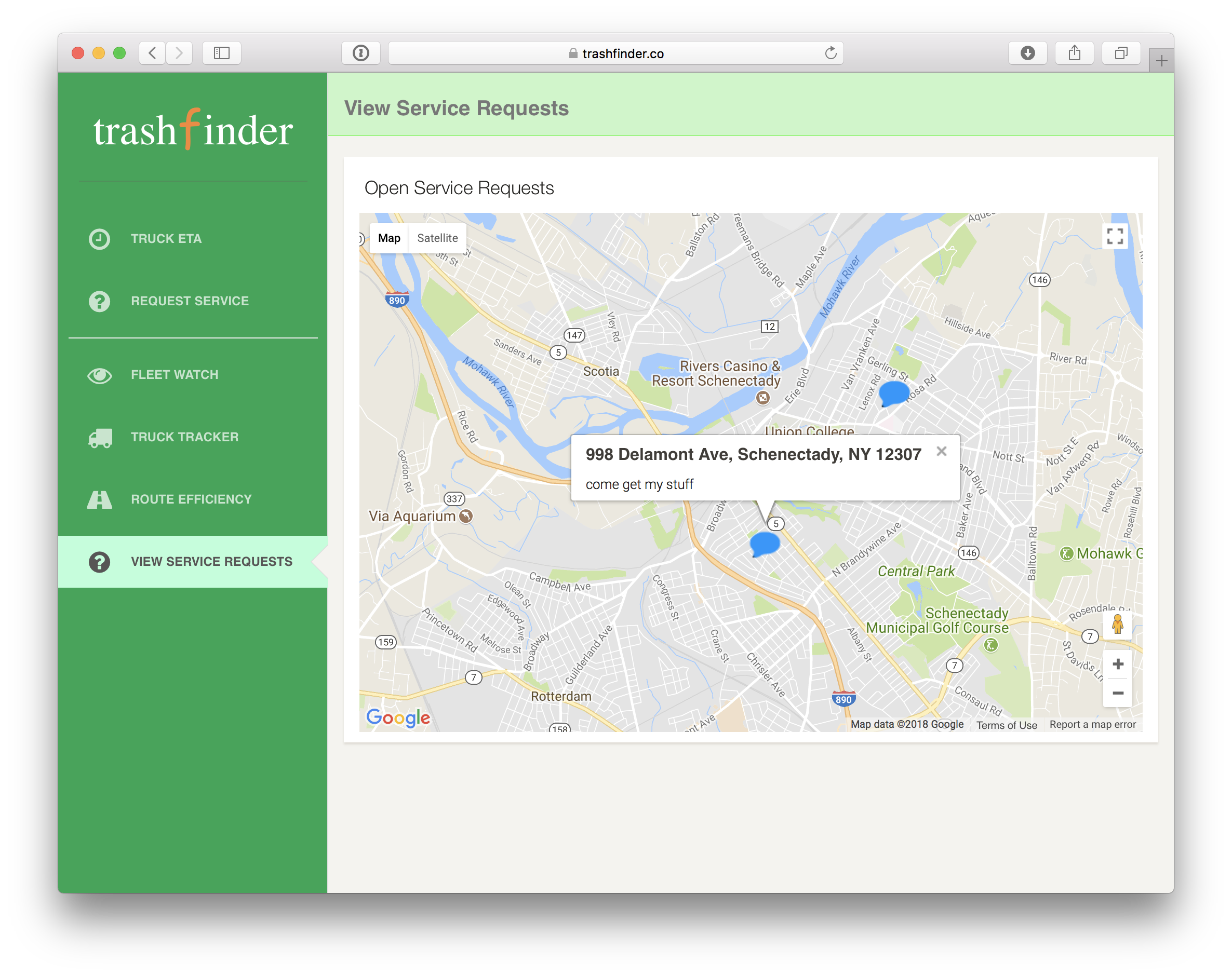Toggle the Safari sidebar
This screenshot has height=976, width=1232.
(x=222, y=53)
